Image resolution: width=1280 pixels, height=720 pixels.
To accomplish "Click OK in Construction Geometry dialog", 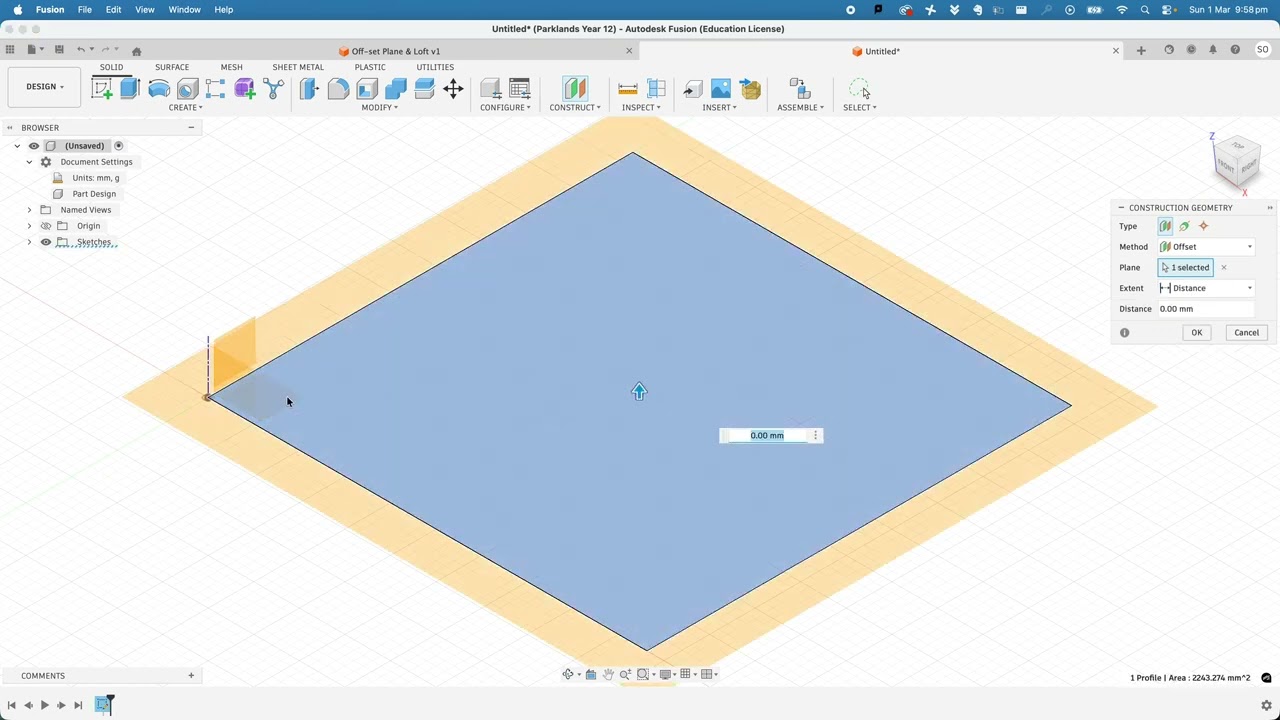I will coord(1197,332).
